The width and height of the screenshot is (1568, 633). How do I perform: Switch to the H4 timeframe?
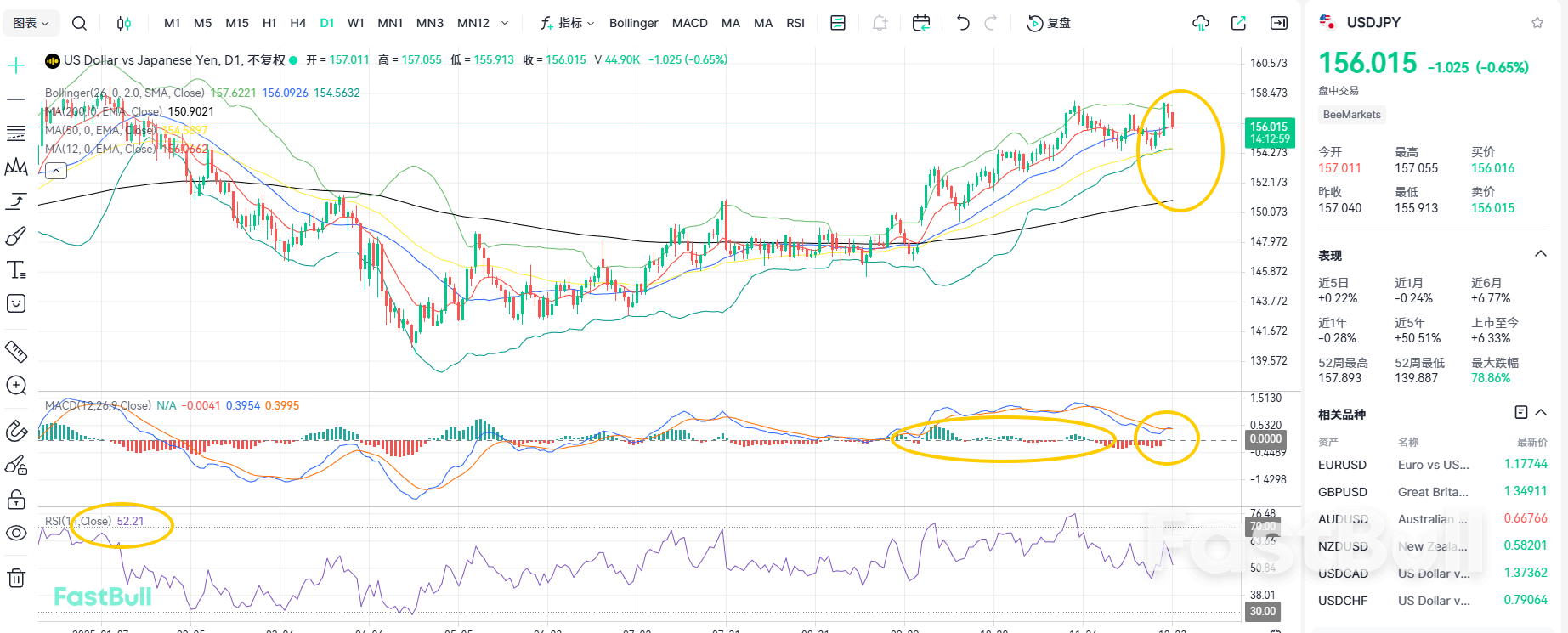tap(297, 23)
